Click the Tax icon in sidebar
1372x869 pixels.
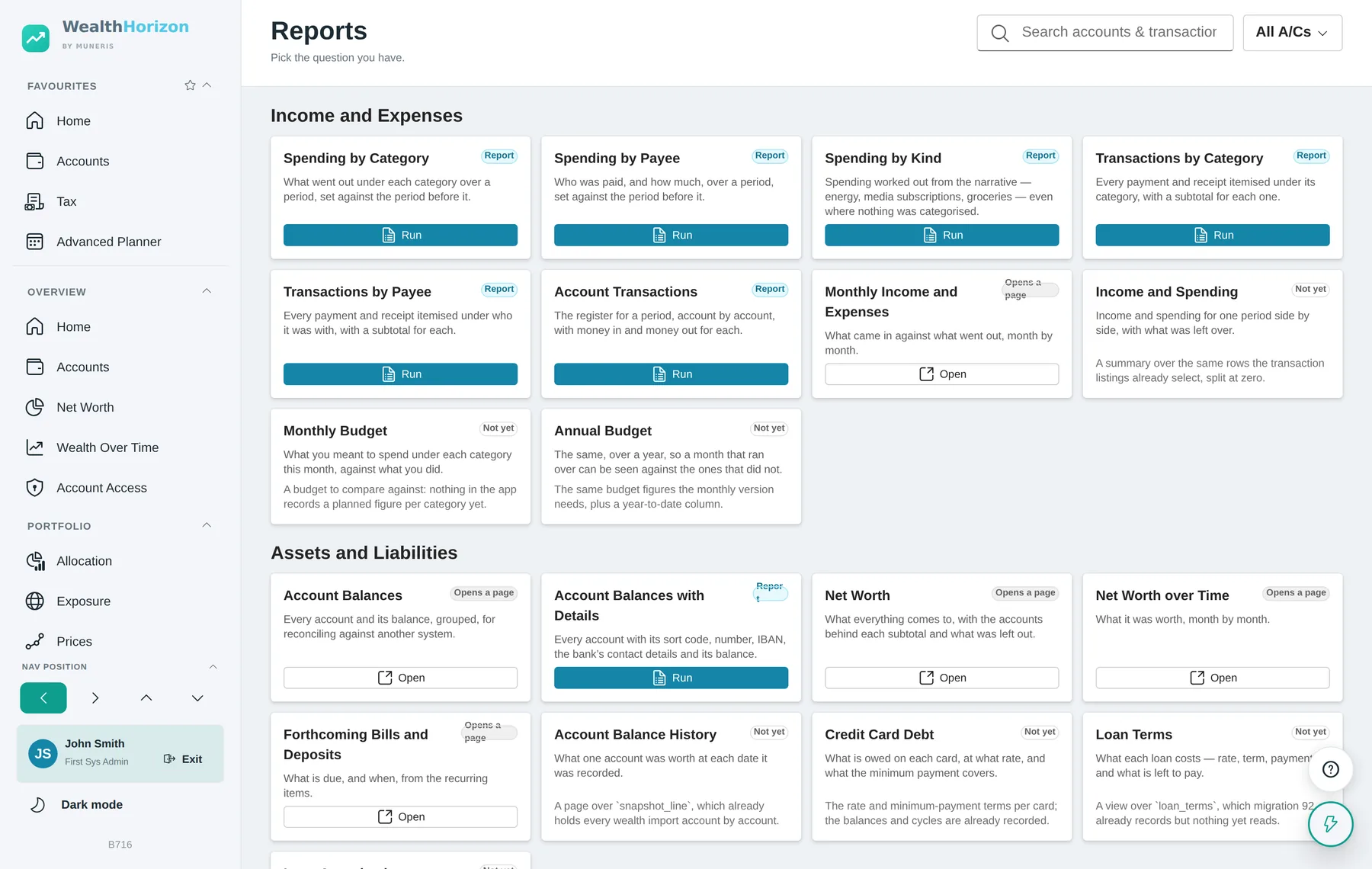tap(35, 202)
